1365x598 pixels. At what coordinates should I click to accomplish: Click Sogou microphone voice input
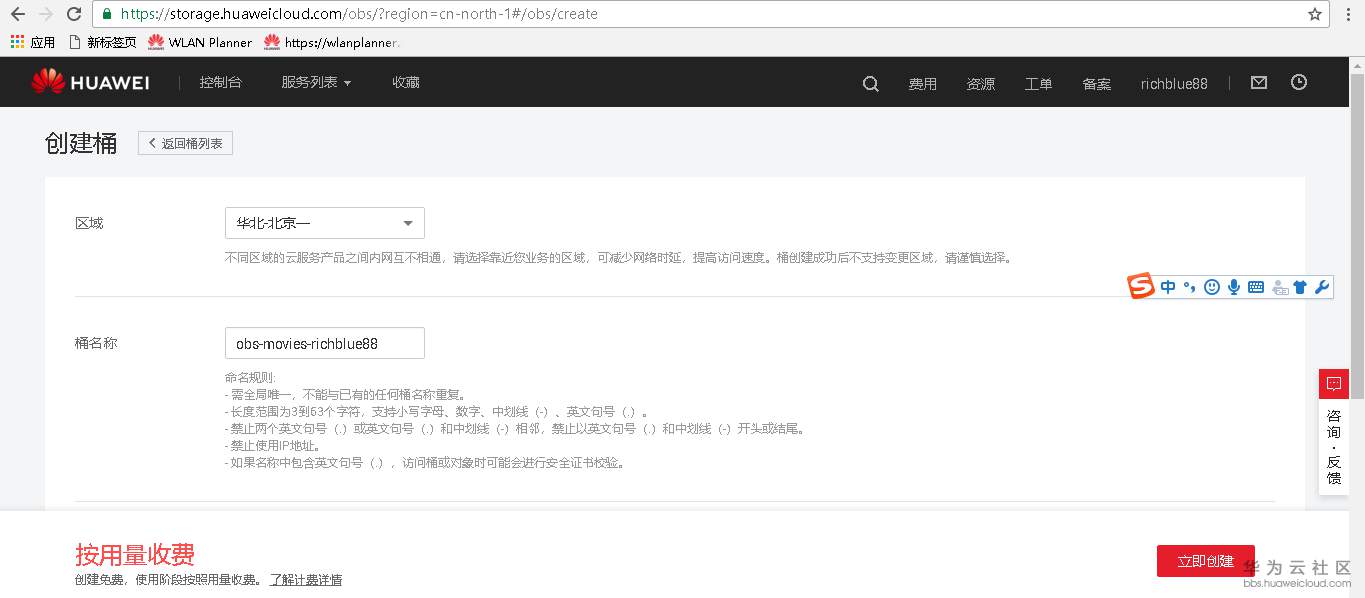pyautogui.click(x=1234, y=287)
